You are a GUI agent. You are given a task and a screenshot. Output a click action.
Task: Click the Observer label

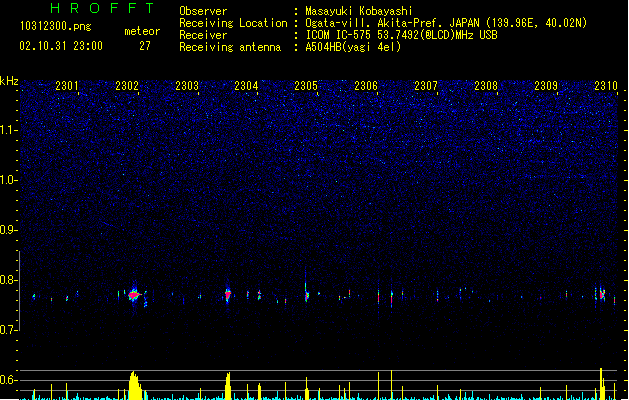(203, 11)
